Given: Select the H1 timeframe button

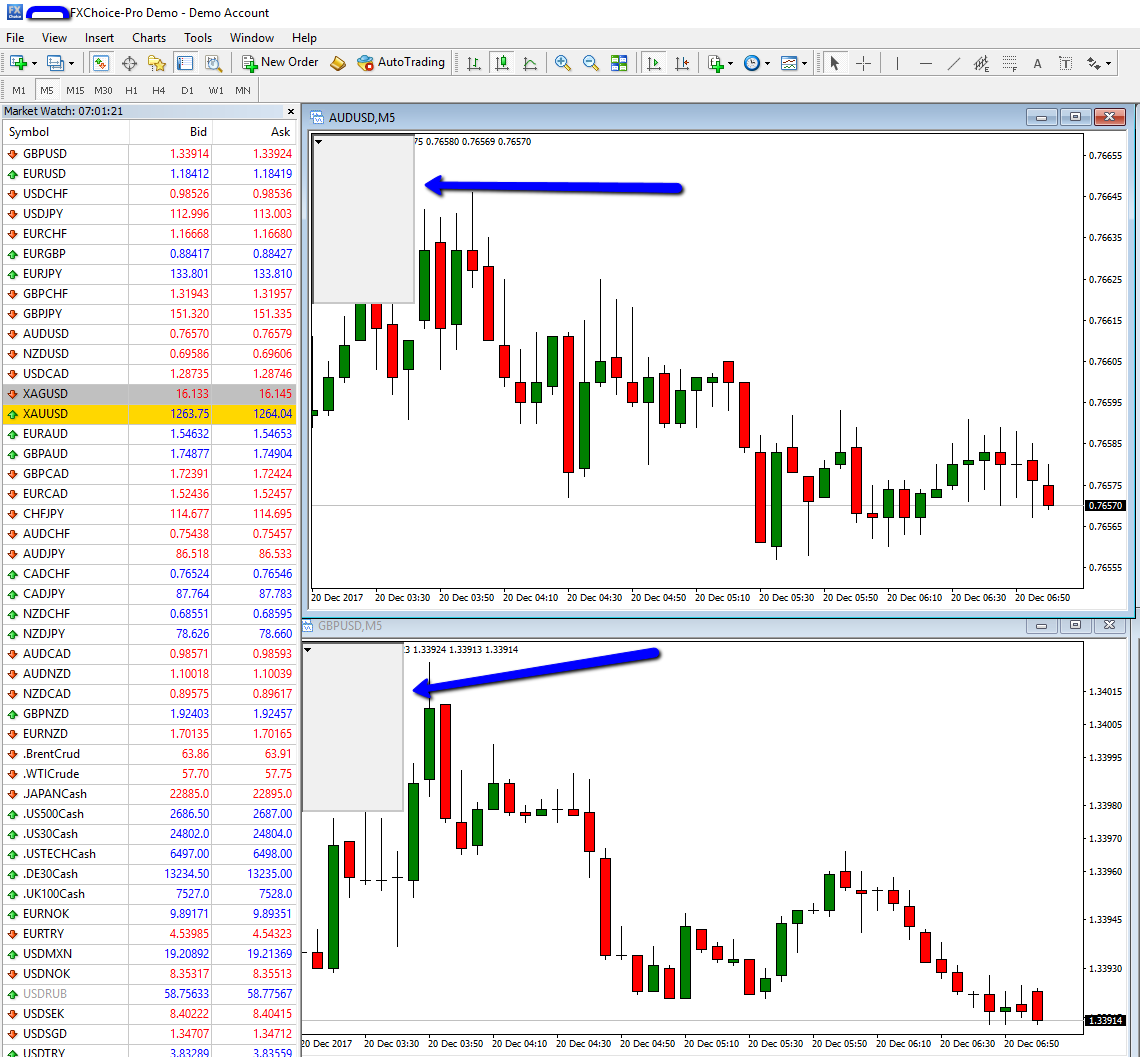Looking at the screenshot, I should point(132,90).
